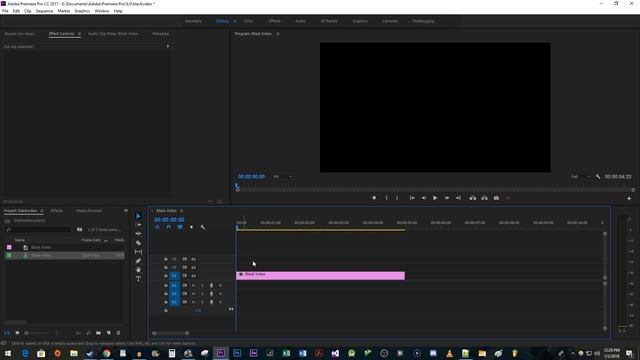The width and height of the screenshot is (640, 360).
Task: Click trash Clear icon in Project panel
Action: click(118, 333)
